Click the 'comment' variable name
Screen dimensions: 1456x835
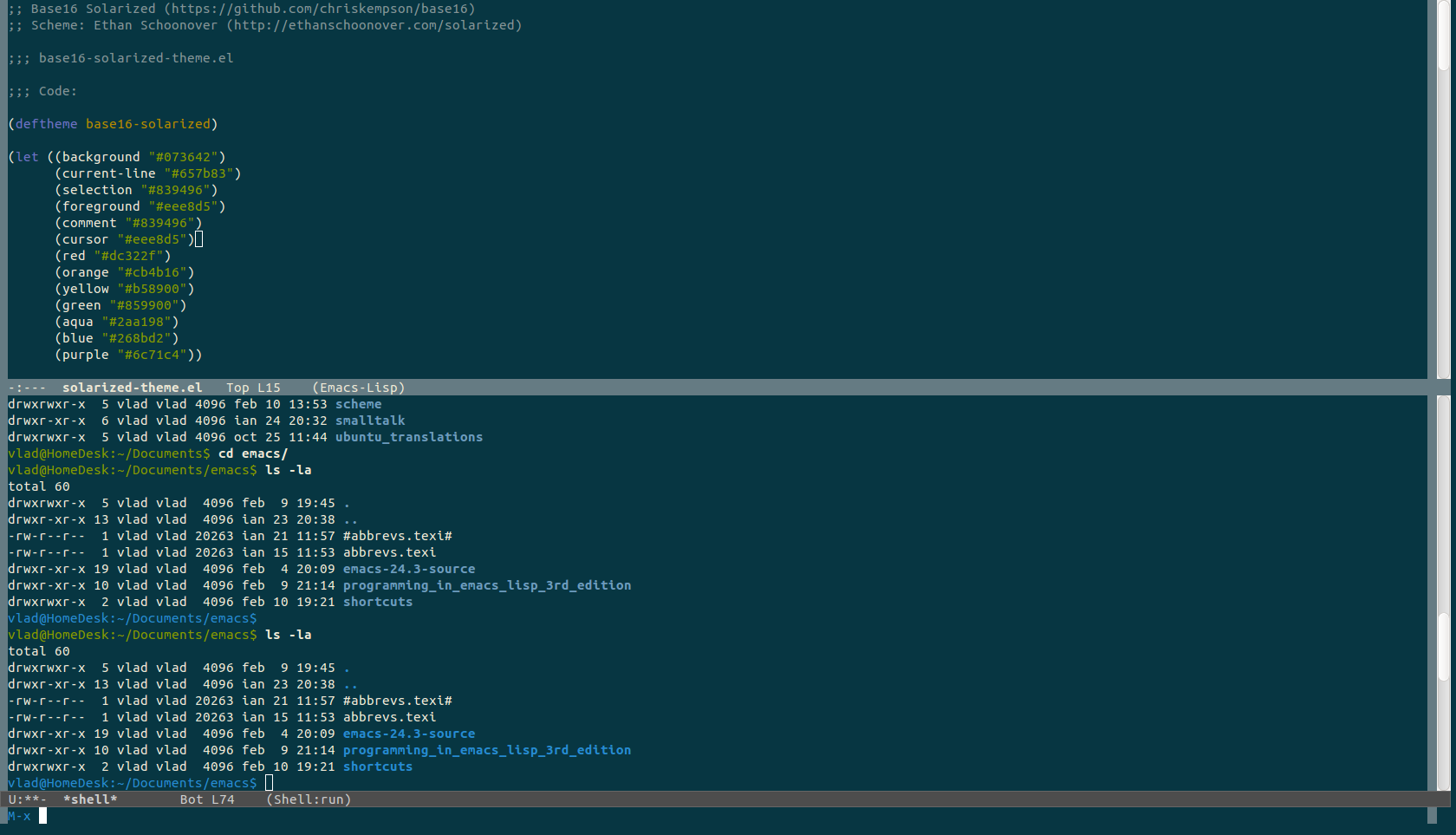89,223
